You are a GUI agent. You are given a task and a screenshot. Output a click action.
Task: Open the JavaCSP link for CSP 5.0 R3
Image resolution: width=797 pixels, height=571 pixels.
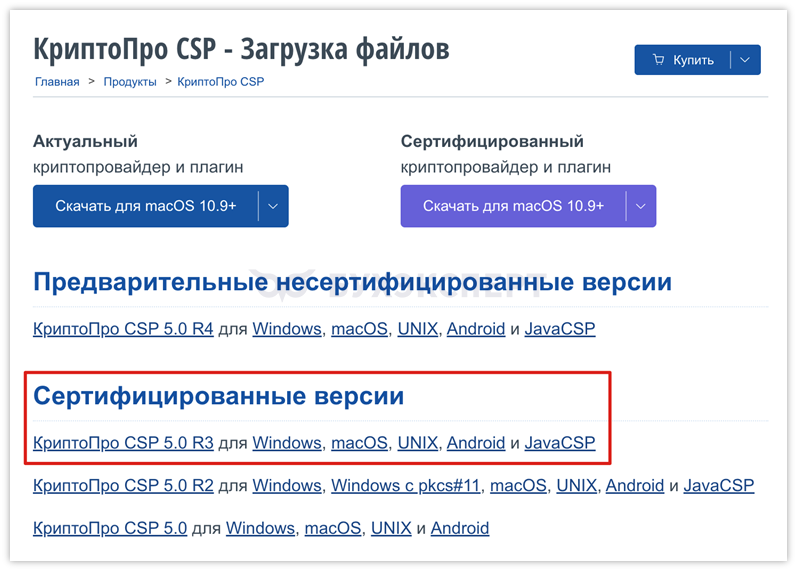tap(560, 443)
